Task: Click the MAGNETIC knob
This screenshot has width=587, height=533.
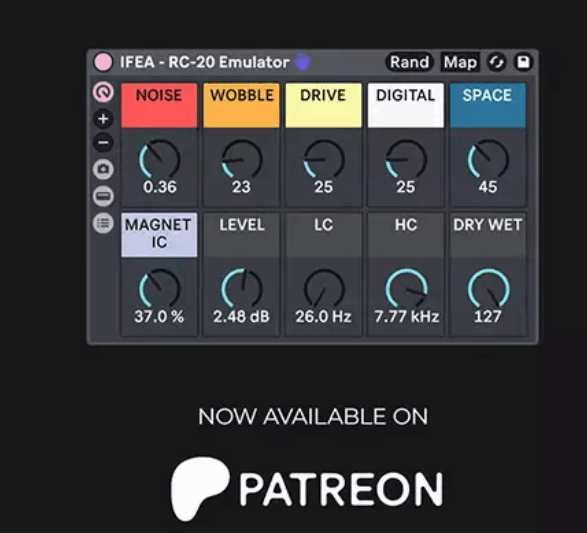Action: pyautogui.click(x=159, y=288)
